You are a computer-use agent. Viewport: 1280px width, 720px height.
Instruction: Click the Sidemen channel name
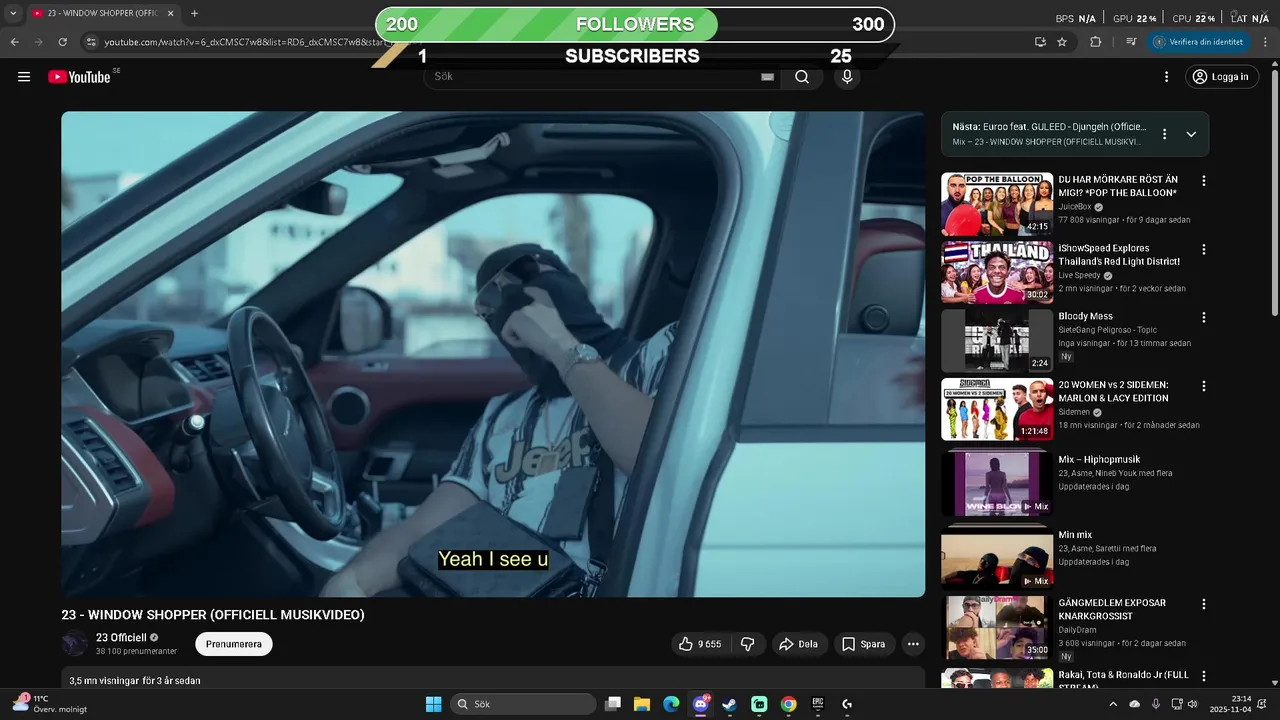(x=1074, y=412)
